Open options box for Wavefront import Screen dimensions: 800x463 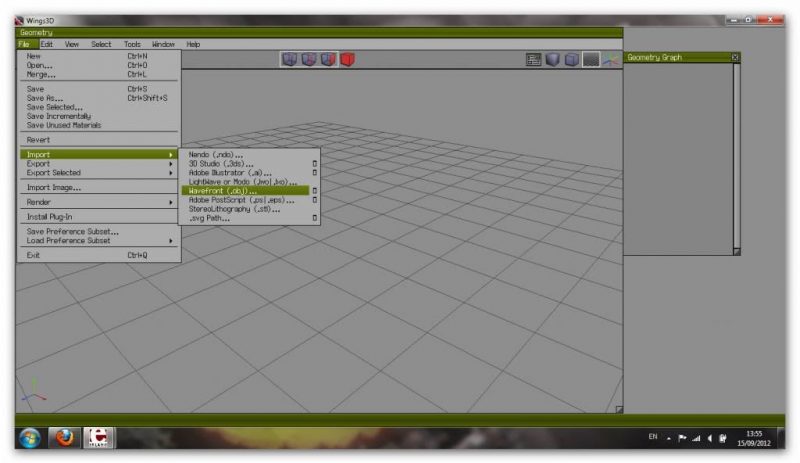point(314,190)
